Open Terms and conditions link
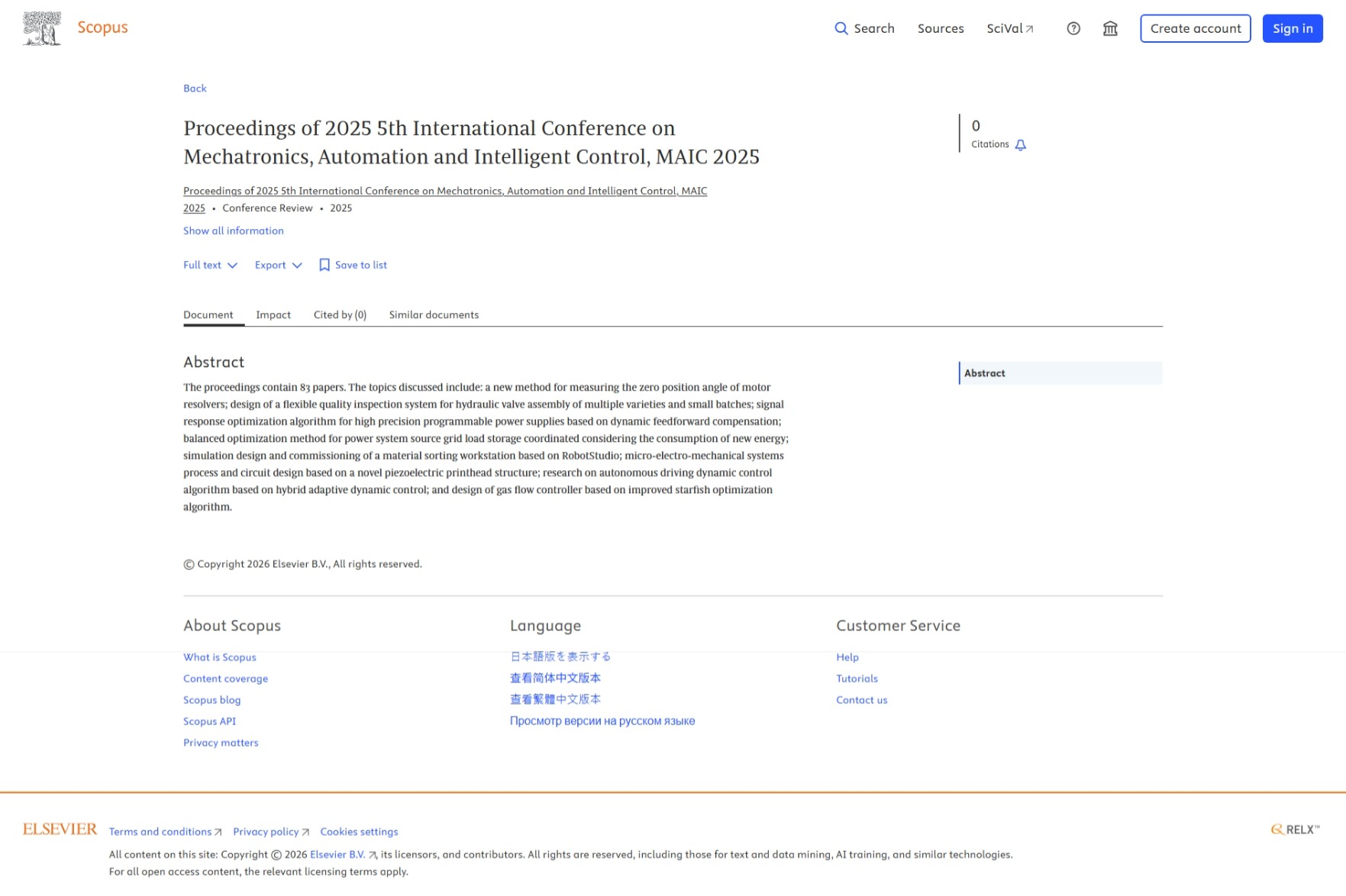Screen dimensions: 1346x896 165,832
